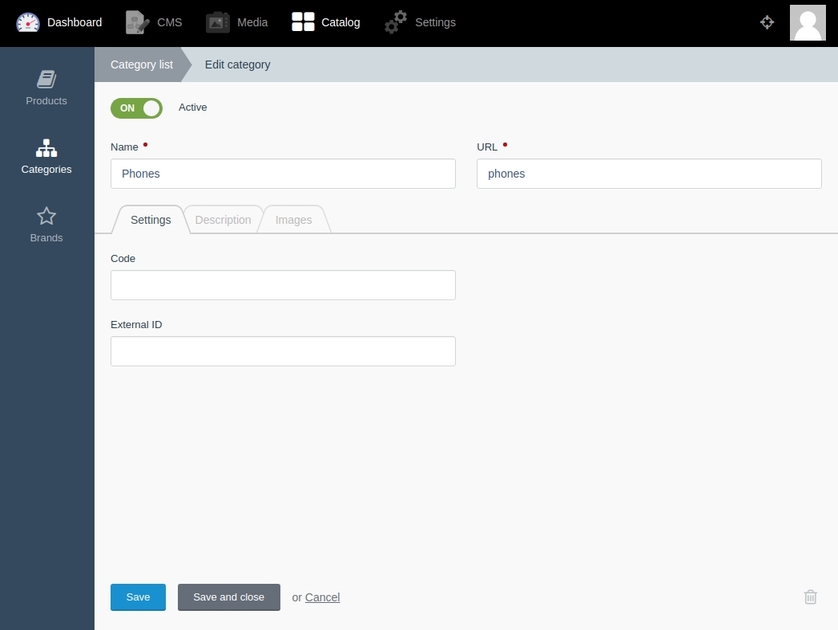838x630 pixels.
Task: Click the blue Save button
Action: tap(138, 597)
